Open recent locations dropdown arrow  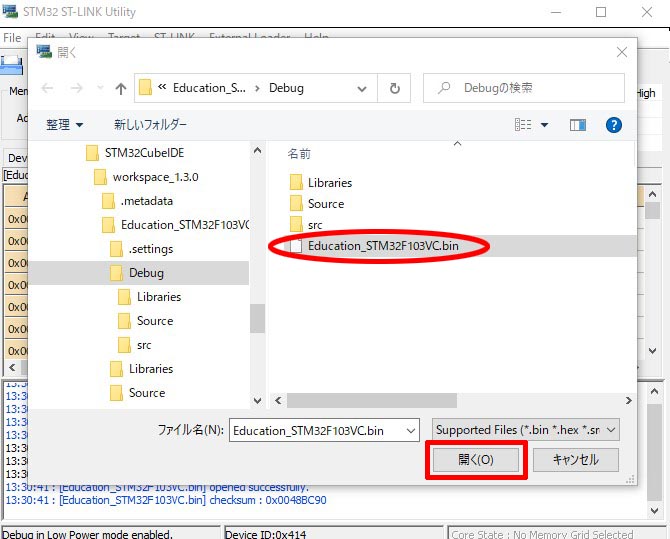(x=100, y=88)
